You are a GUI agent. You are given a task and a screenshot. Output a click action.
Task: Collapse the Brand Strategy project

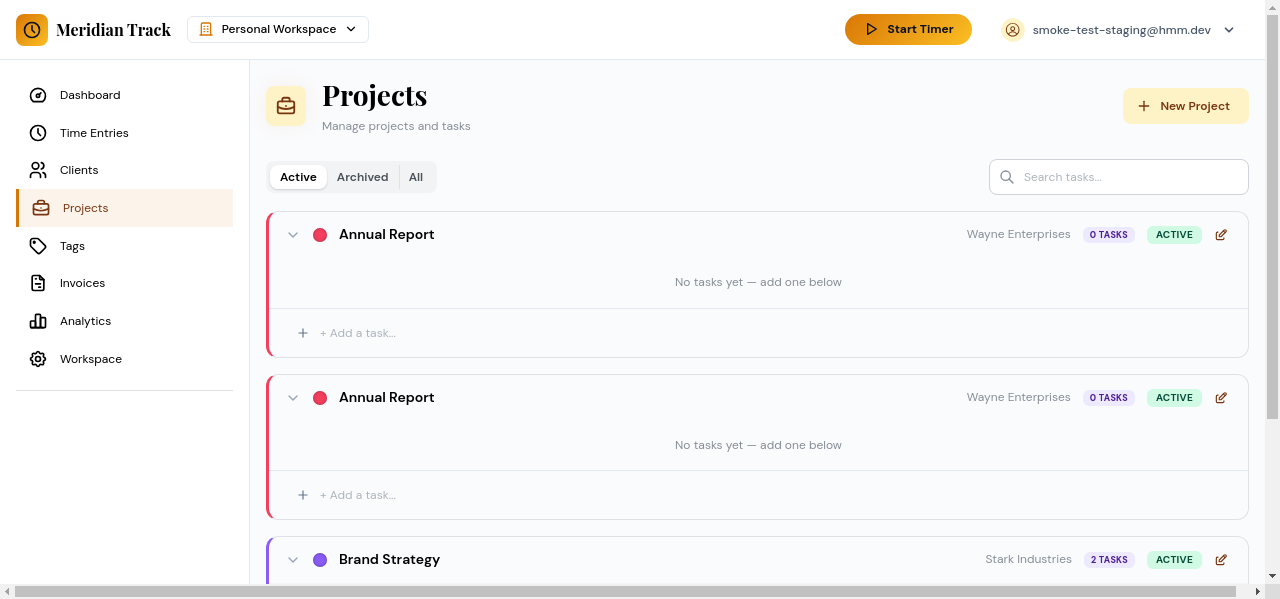coord(293,559)
